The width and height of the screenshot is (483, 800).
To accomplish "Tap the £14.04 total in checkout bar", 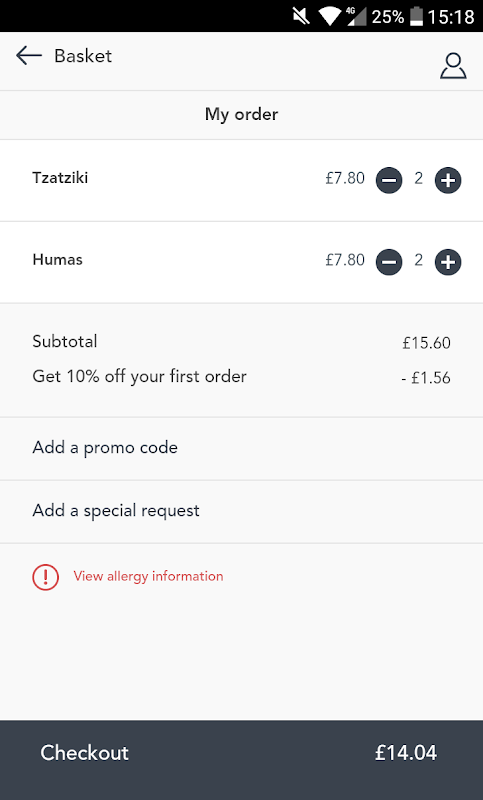I will pyautogui.click(x=406, y=753).
